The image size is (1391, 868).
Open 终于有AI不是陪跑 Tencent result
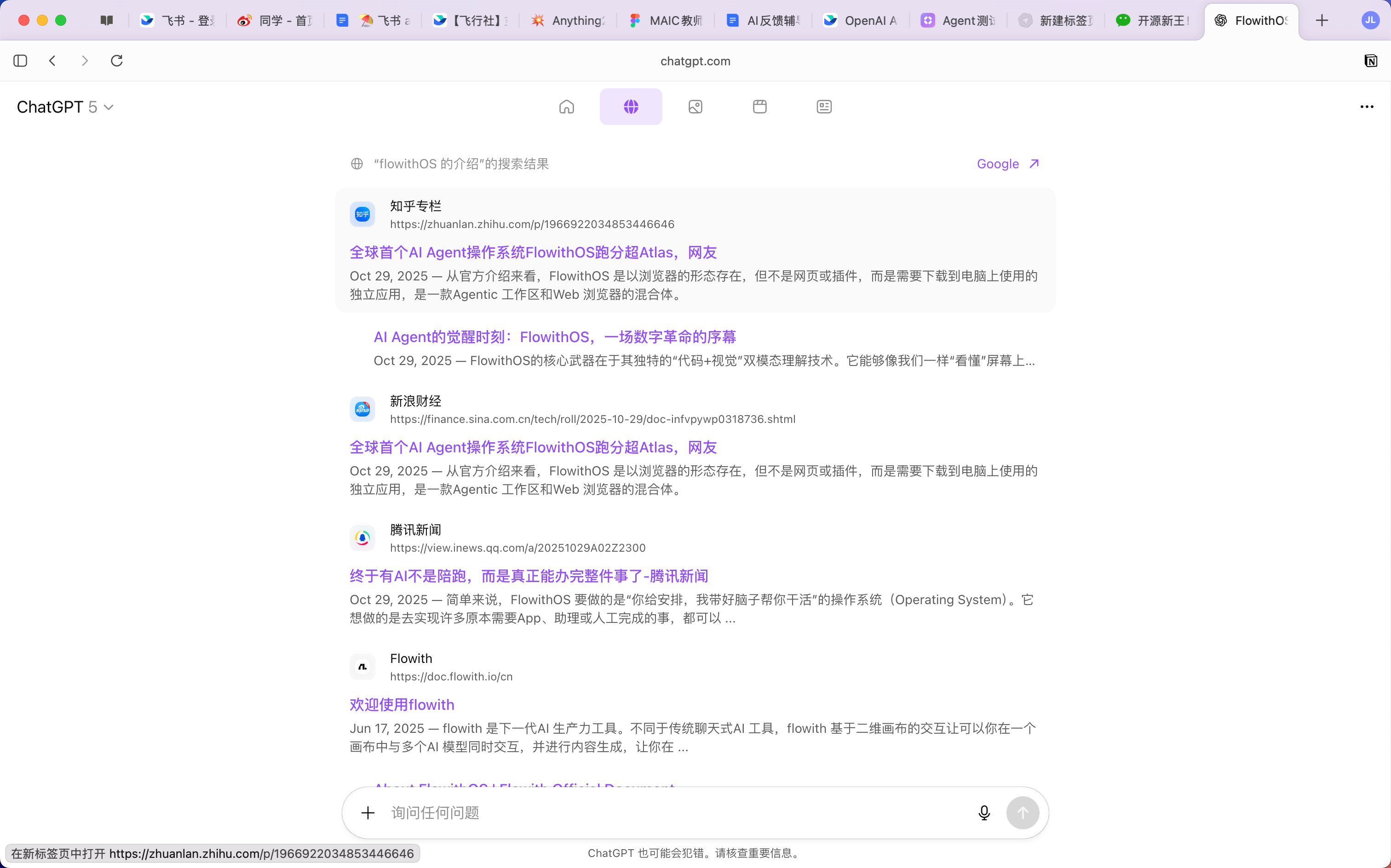click(529, 576)
